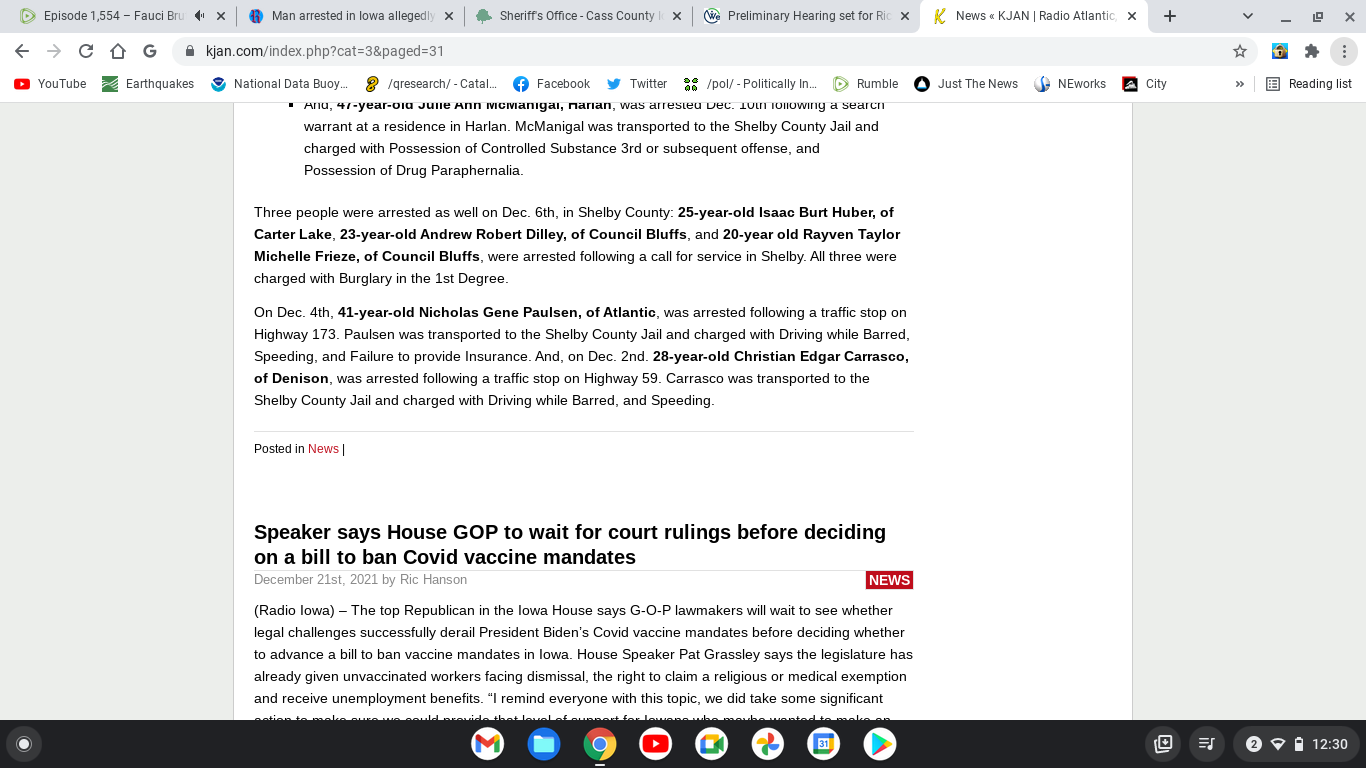The height and width of the screenshot is (768, 1366).
Task: Open the NEworks bookmark
Action: (1071, 84)
